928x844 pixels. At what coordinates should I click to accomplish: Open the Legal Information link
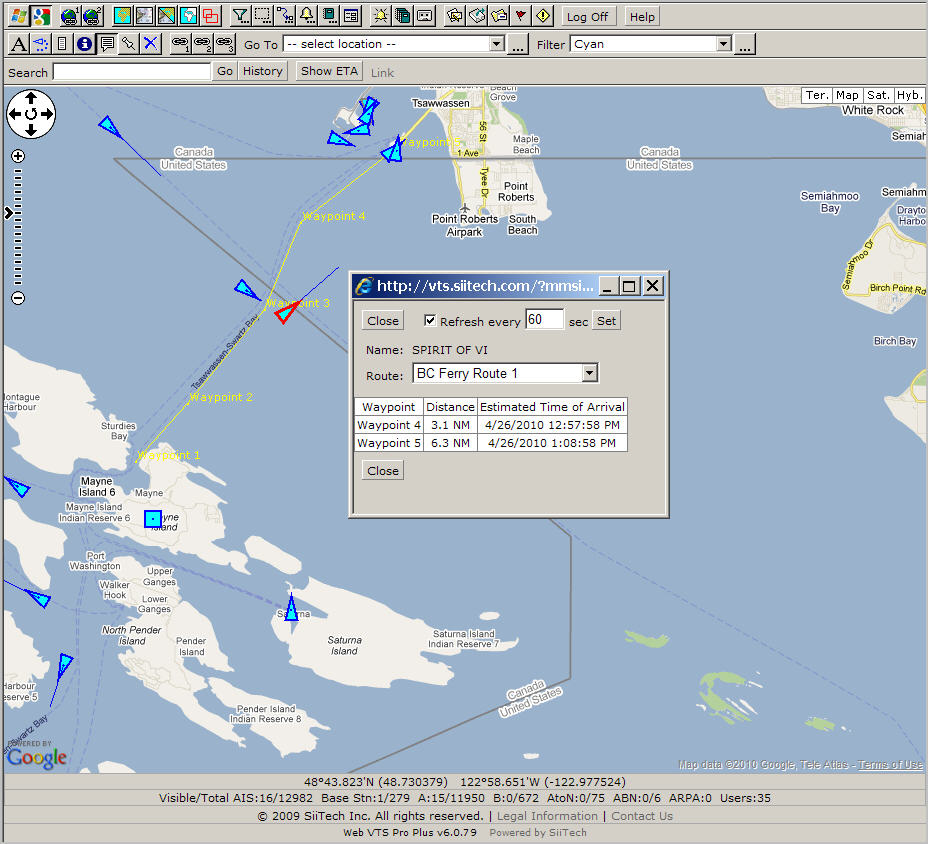(549, 816)
